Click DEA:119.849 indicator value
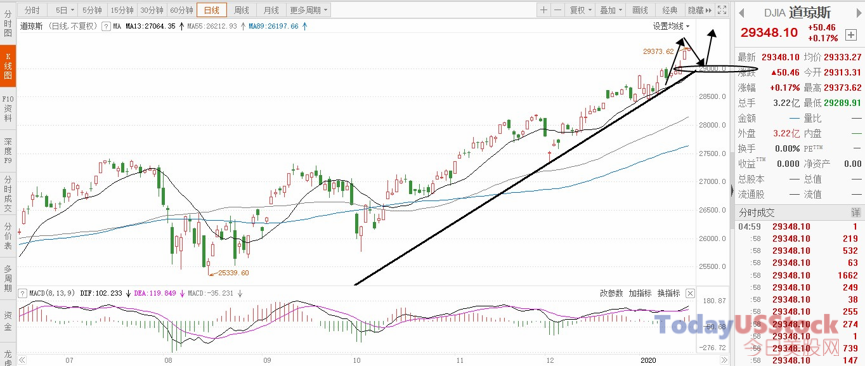Image resolution: width=865 pixels, height=366 pixels. coord(155,293)
